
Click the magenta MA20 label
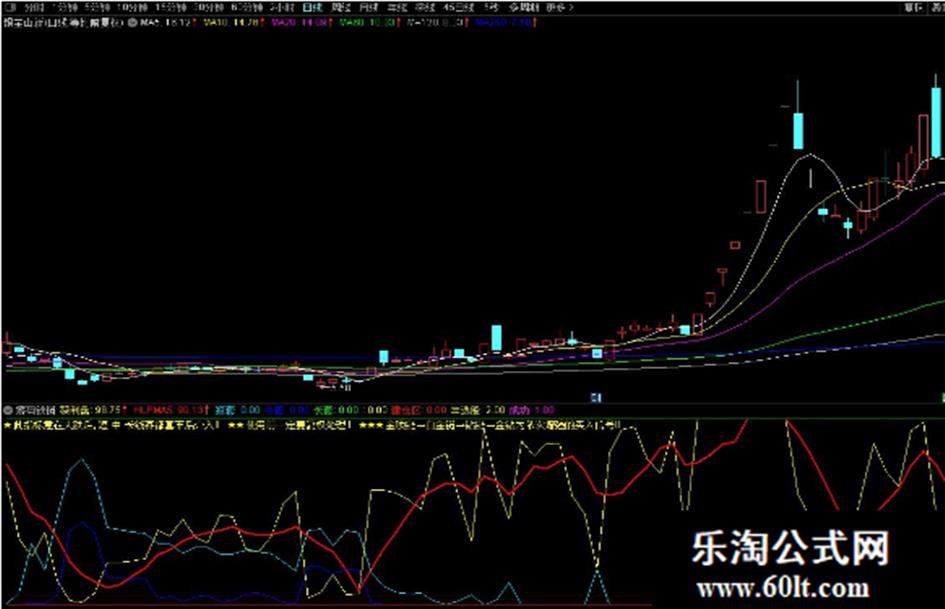pyautogui.click(x=301, y=22)
